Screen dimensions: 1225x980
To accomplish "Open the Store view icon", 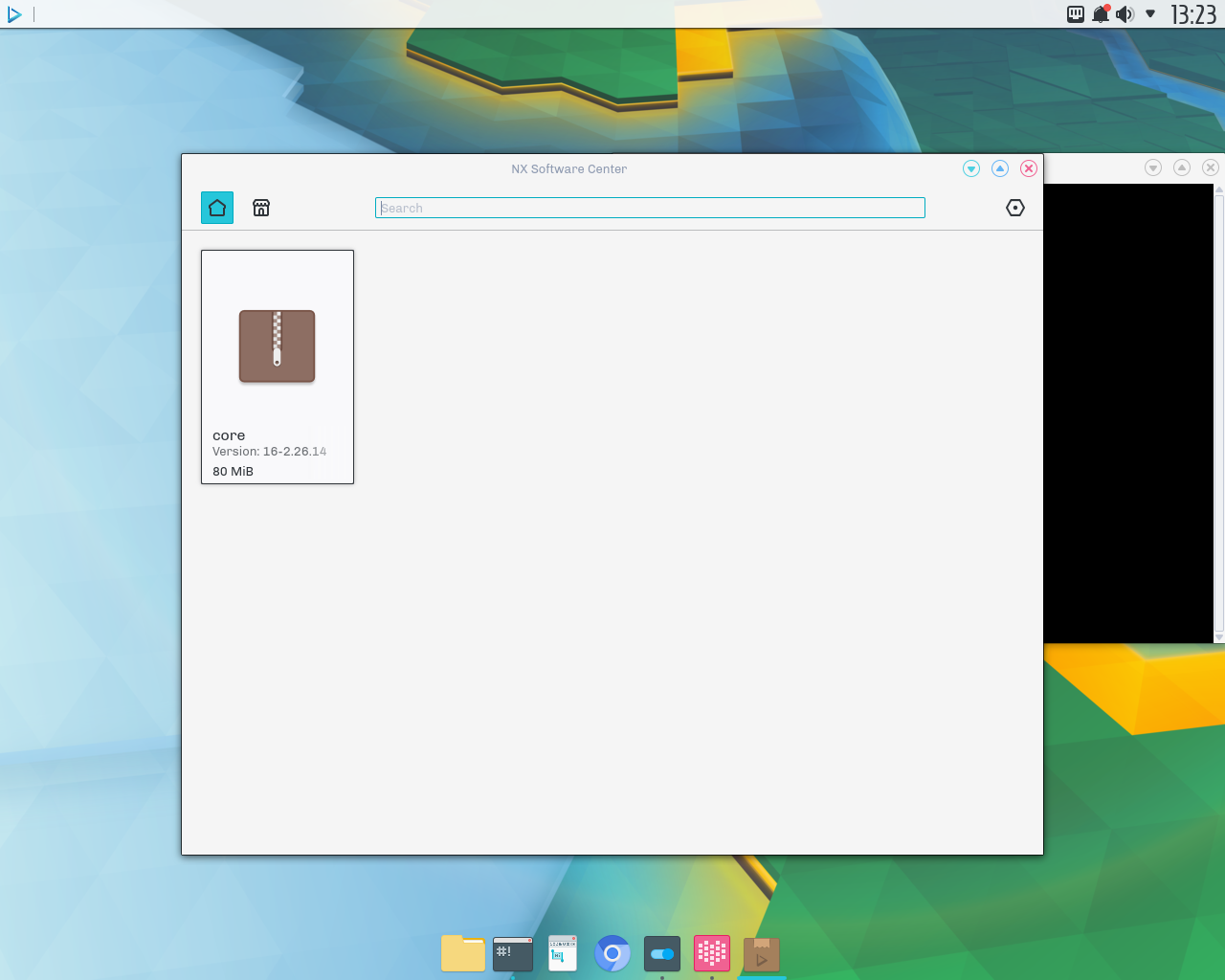I will (x=261, y=208).
